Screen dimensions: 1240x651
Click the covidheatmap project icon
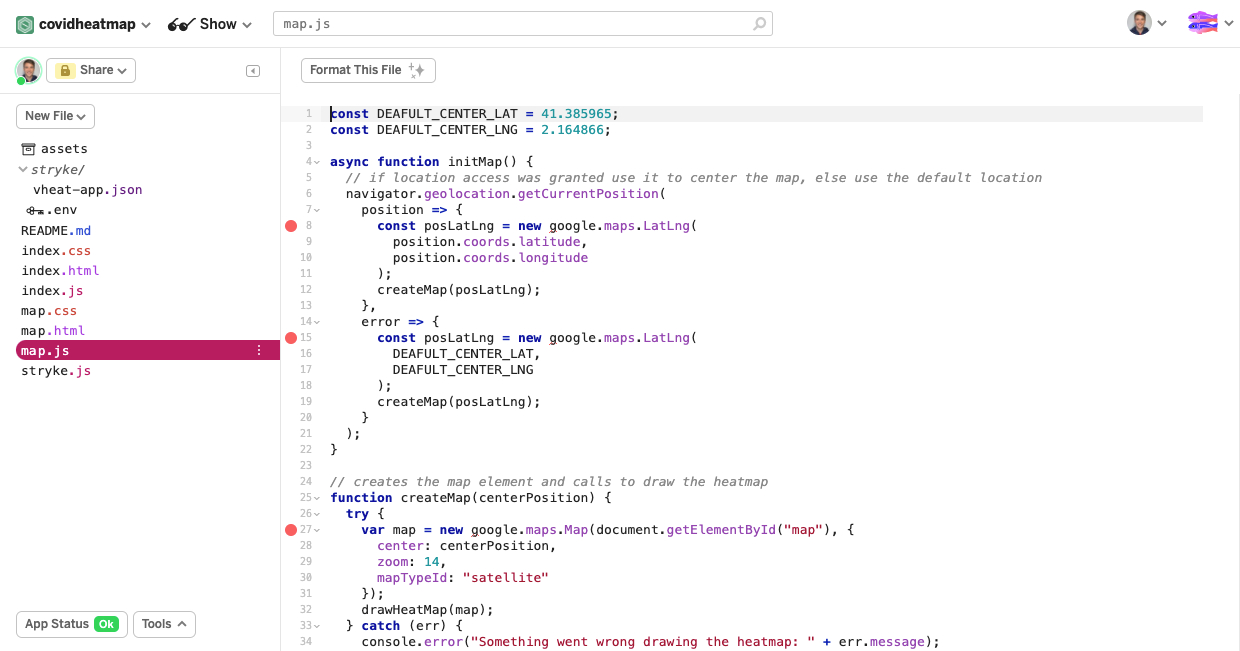pyautogui.click(x=25, y=24)
